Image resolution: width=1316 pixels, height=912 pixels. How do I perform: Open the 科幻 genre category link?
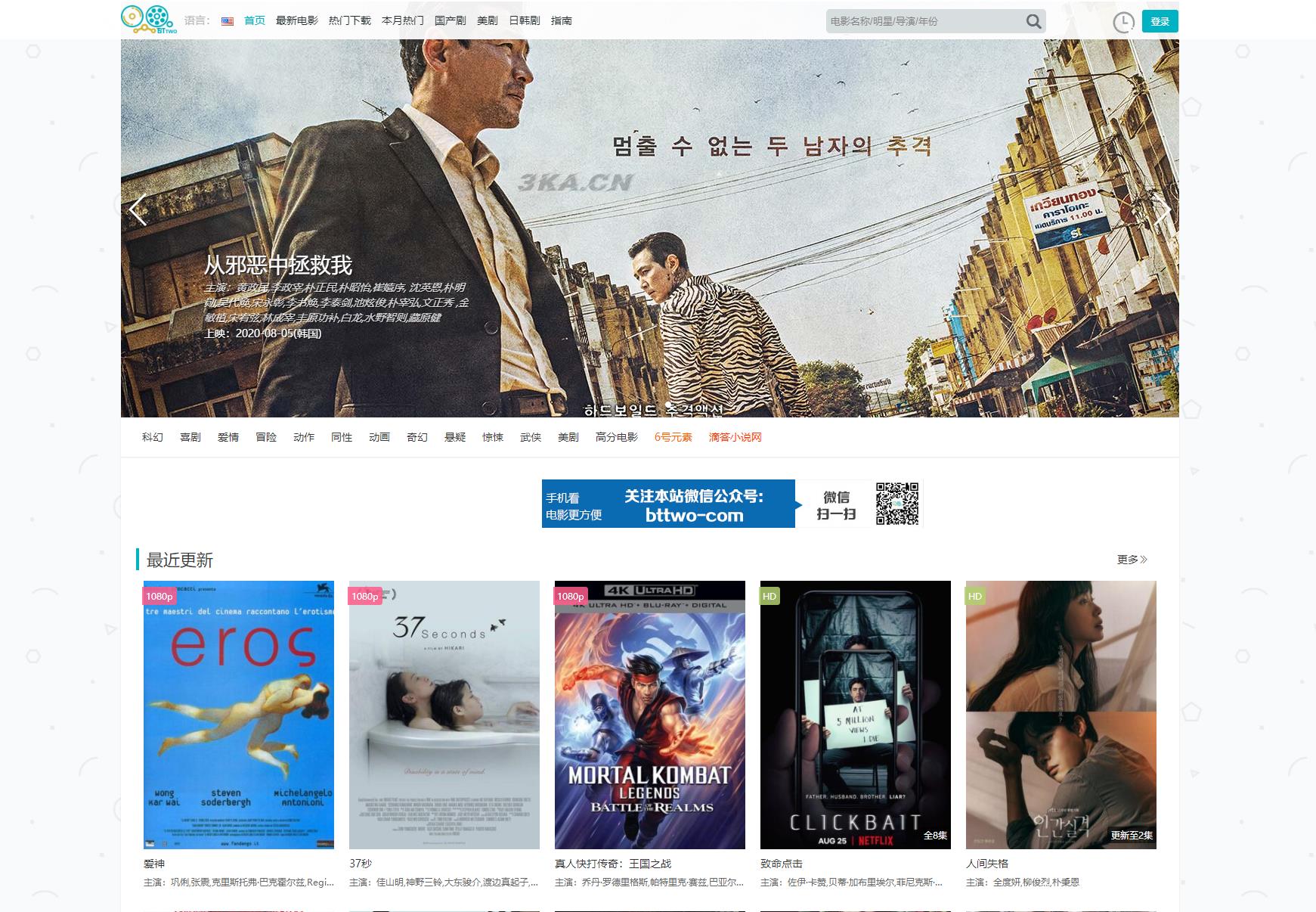coord(152,437)
